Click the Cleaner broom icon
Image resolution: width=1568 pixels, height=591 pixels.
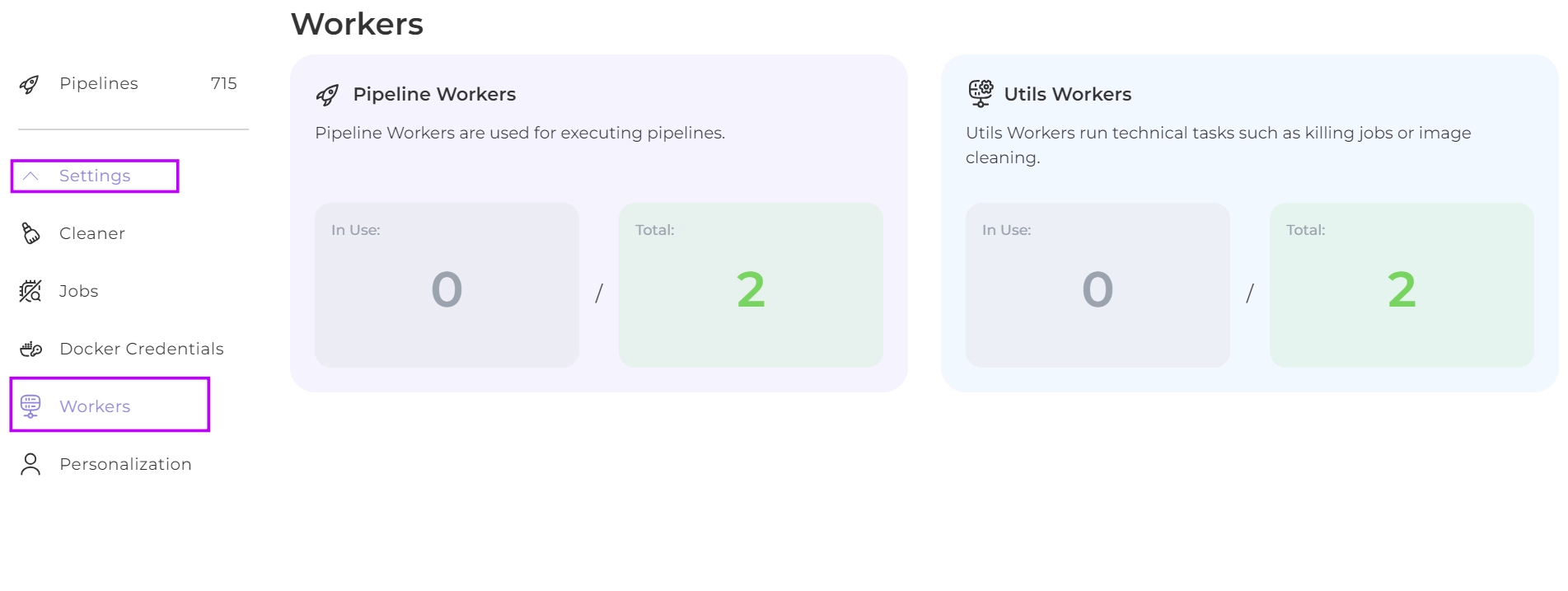(30, 233)
